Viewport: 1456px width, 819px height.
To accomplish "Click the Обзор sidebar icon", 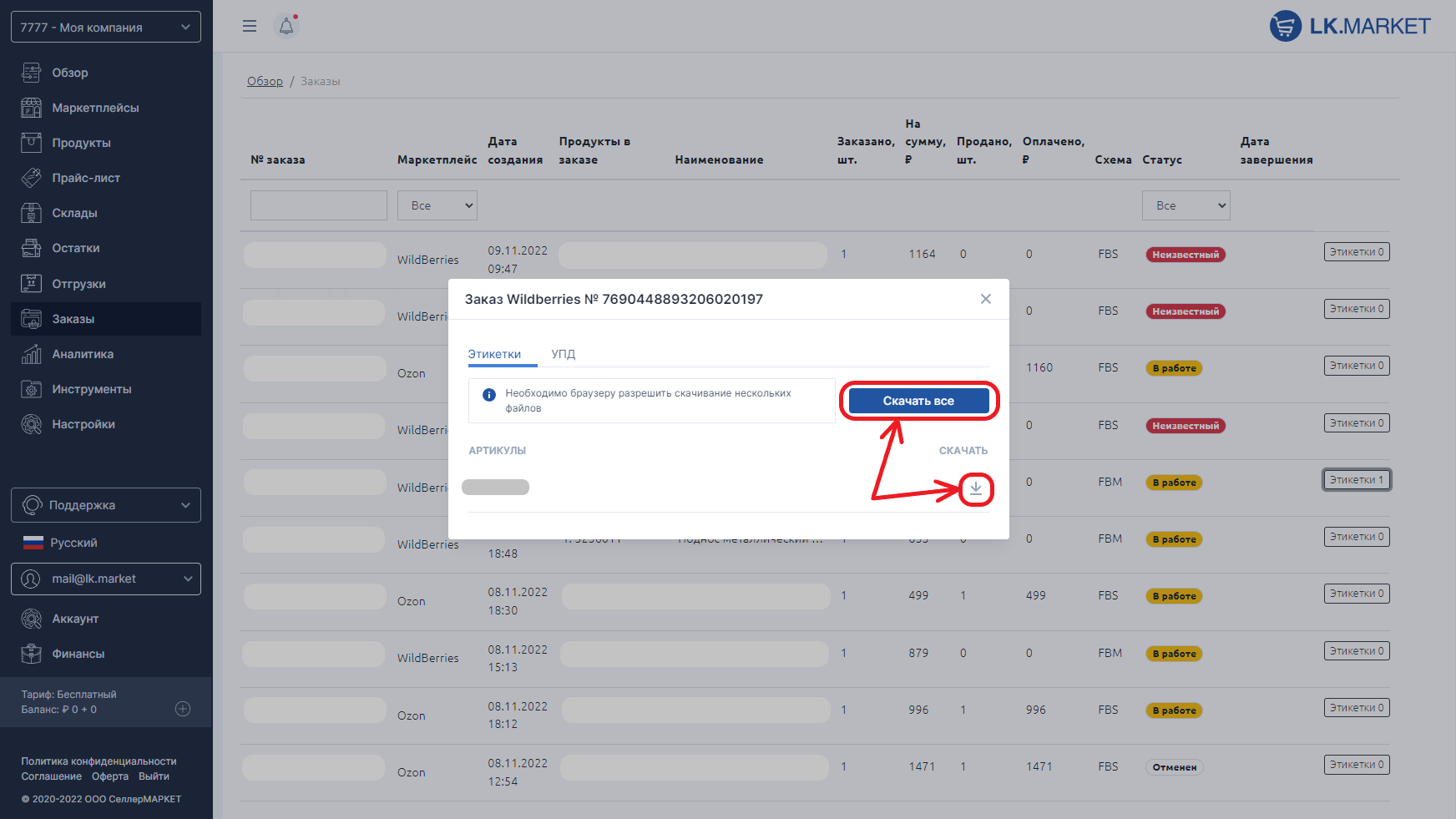I will coord(31,73).
